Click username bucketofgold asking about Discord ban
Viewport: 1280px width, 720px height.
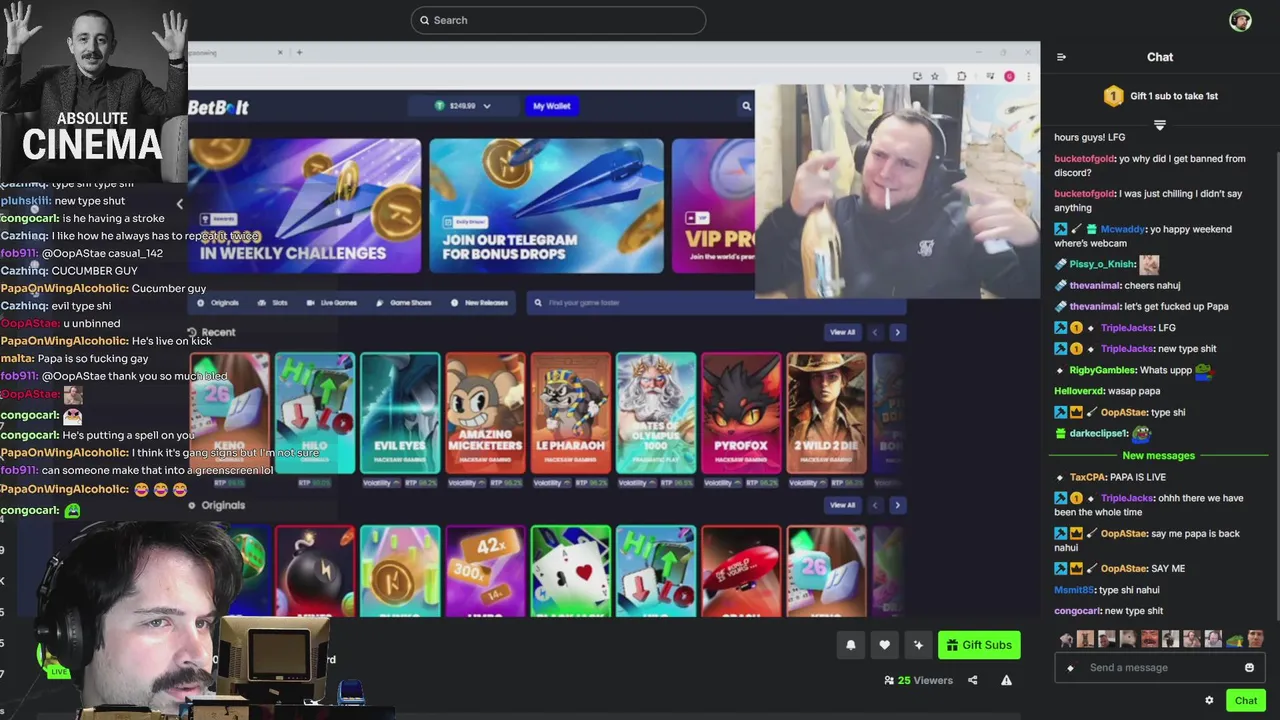(1084, 159)
